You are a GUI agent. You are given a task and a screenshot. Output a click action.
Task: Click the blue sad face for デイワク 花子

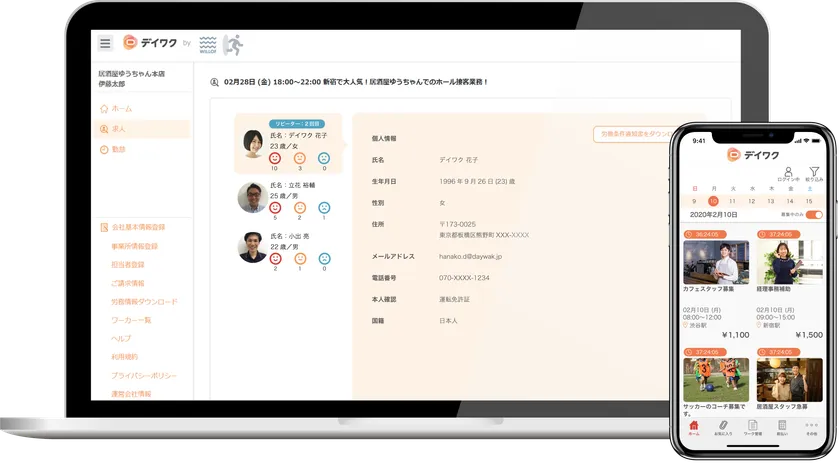click(324, 158)
